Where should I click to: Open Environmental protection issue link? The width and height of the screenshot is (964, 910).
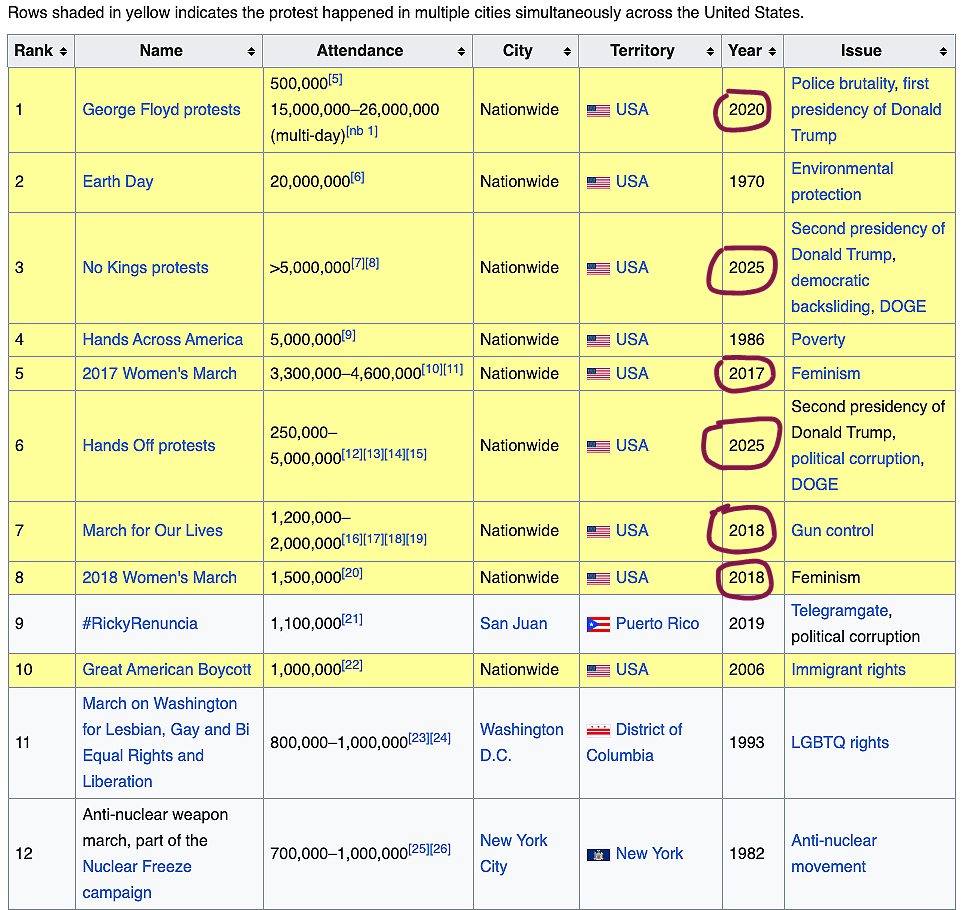pos(842,181)
